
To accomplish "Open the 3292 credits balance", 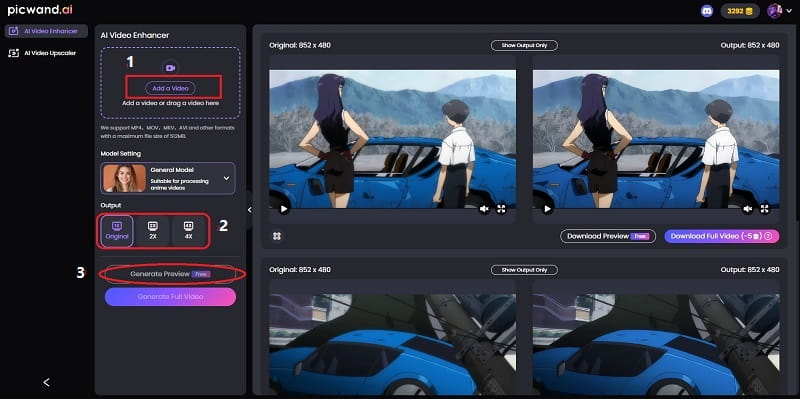I will 740,11.
